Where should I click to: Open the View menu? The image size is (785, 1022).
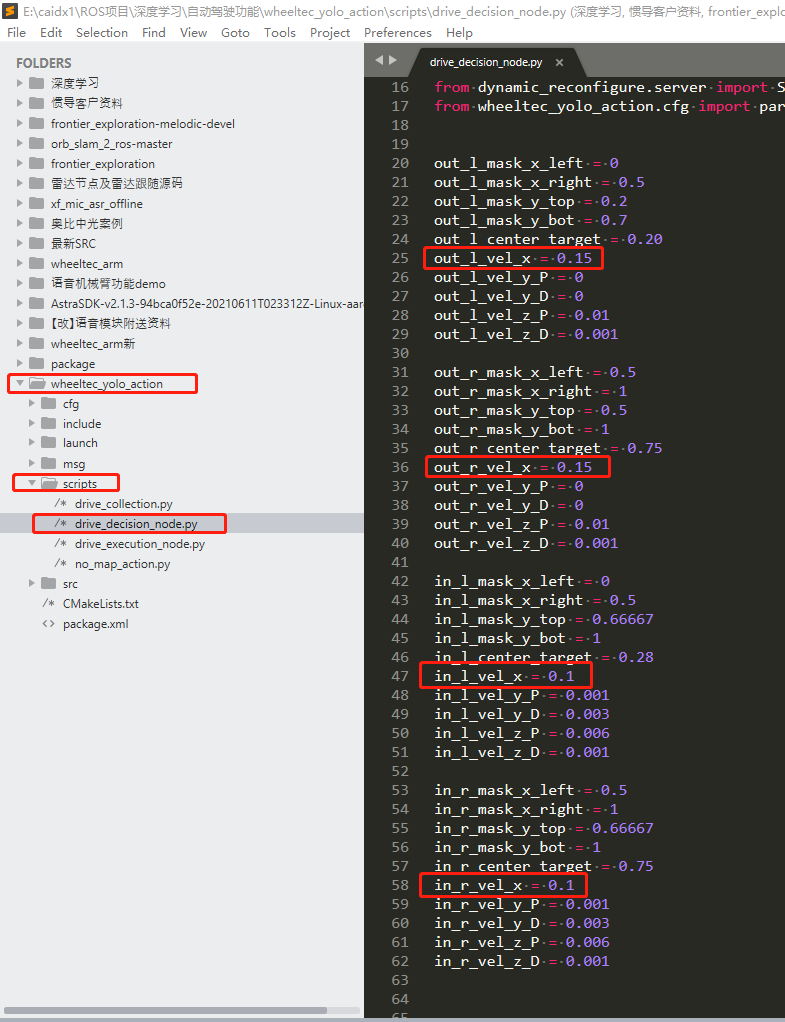coord(193,33)
